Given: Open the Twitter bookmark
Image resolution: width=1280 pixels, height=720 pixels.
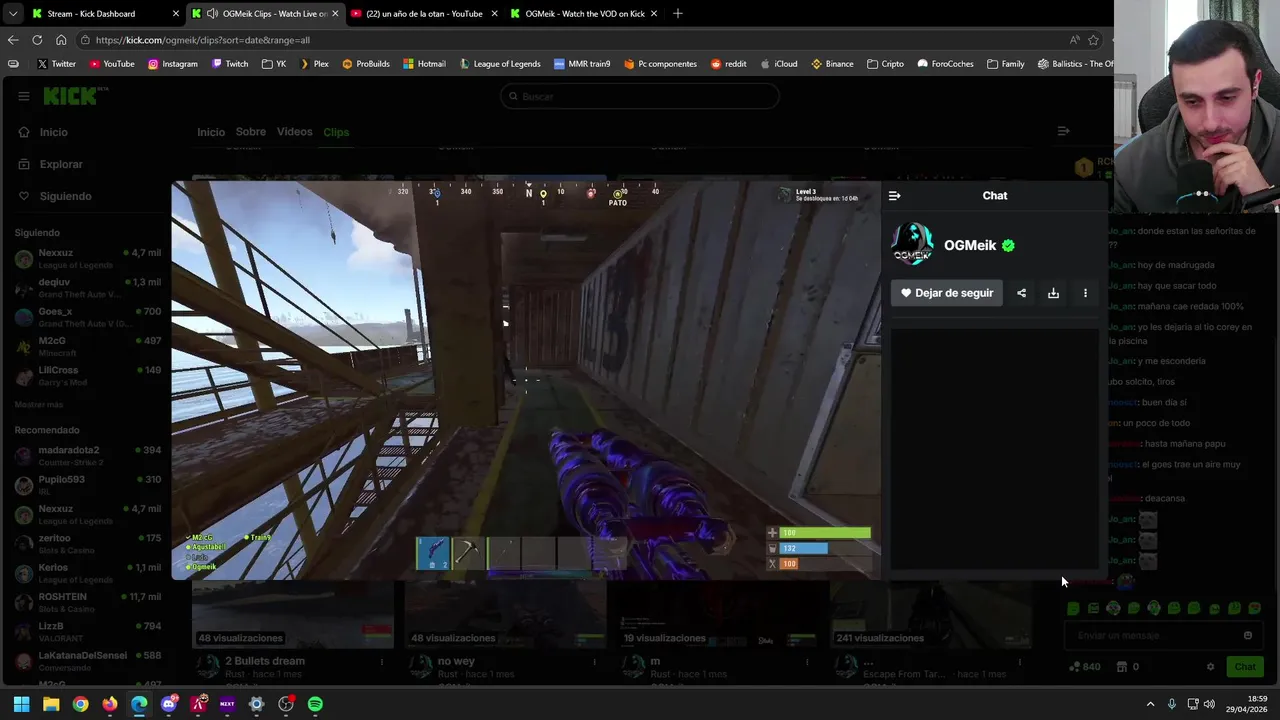Looking at the screenshot, I should 56,63.
